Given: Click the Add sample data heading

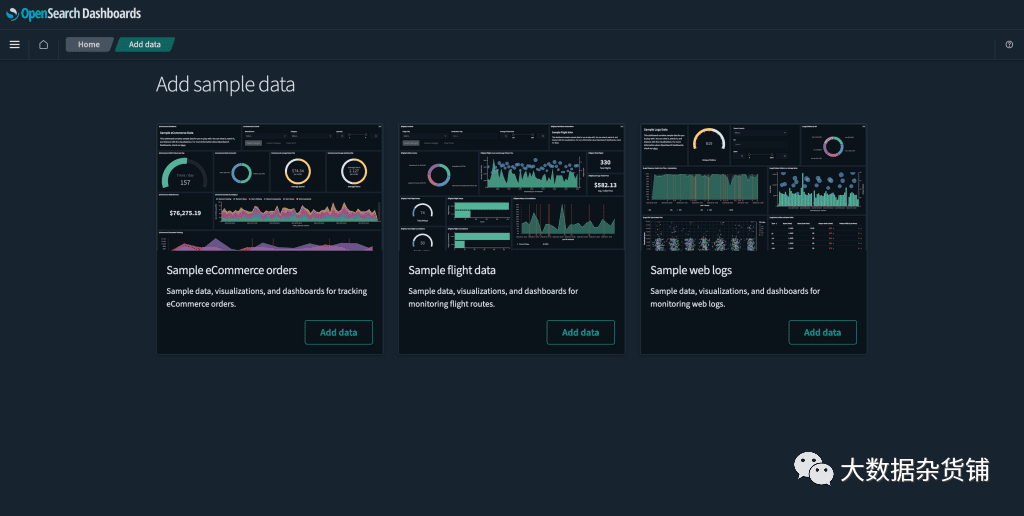Looking at the screenshot, I should click(225, 84).
